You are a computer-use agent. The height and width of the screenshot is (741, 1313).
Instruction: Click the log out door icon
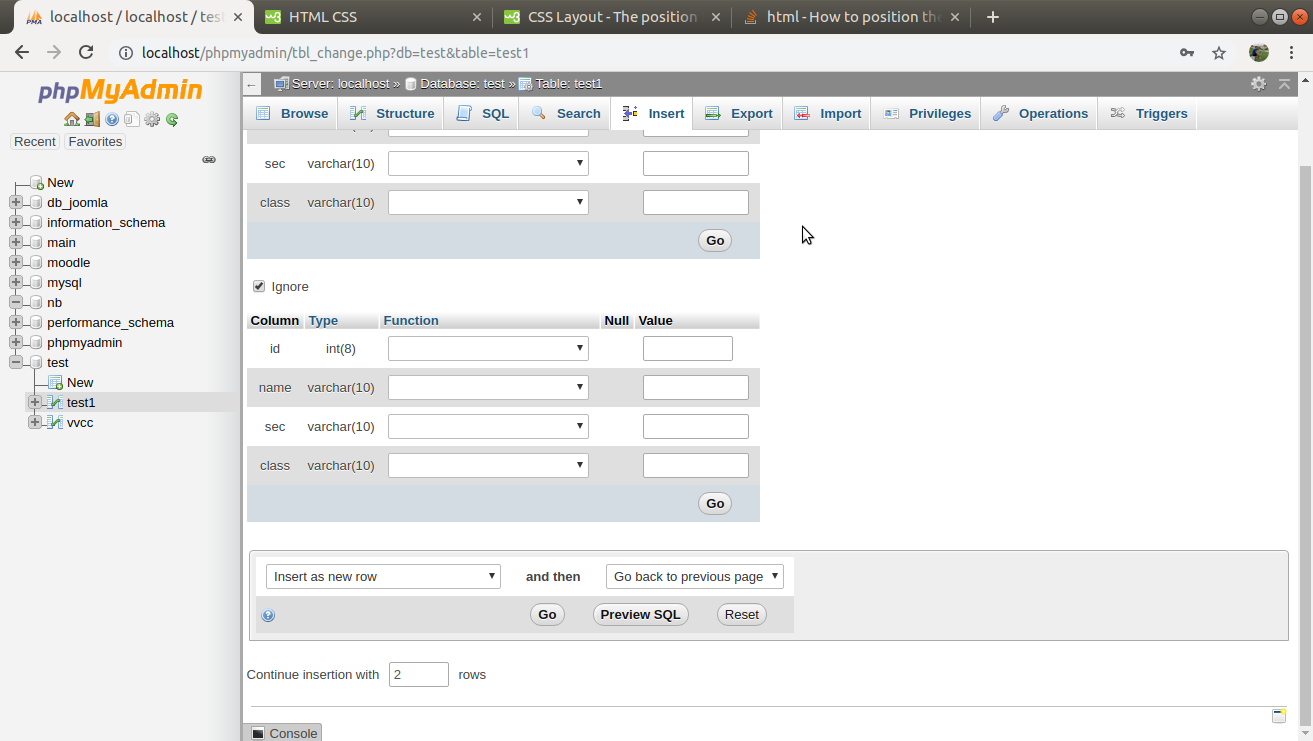91,118
